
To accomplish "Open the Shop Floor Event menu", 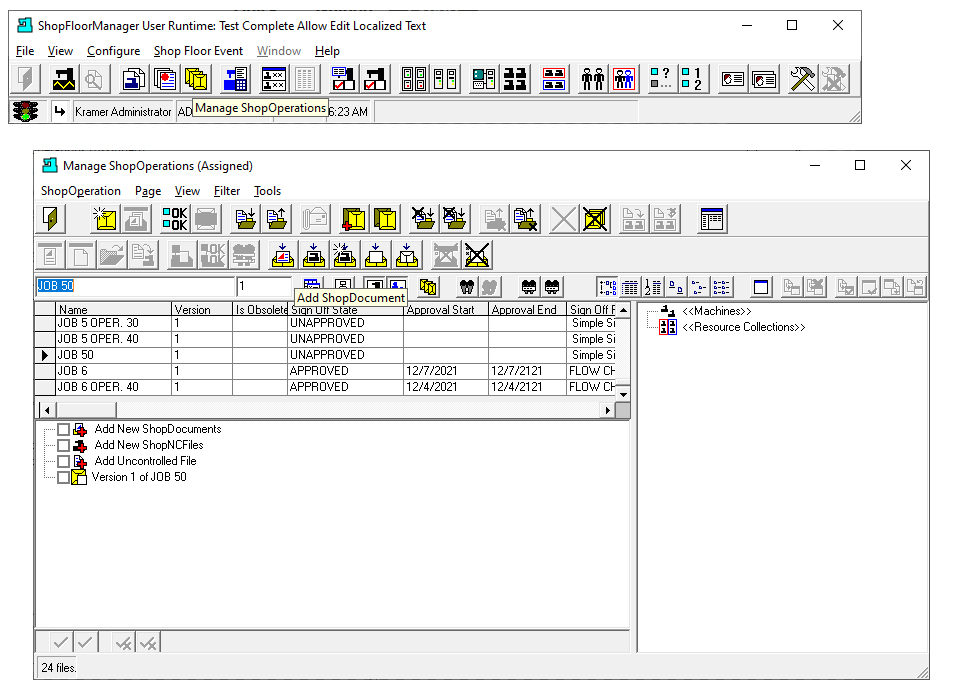I will tap(198, 51).
